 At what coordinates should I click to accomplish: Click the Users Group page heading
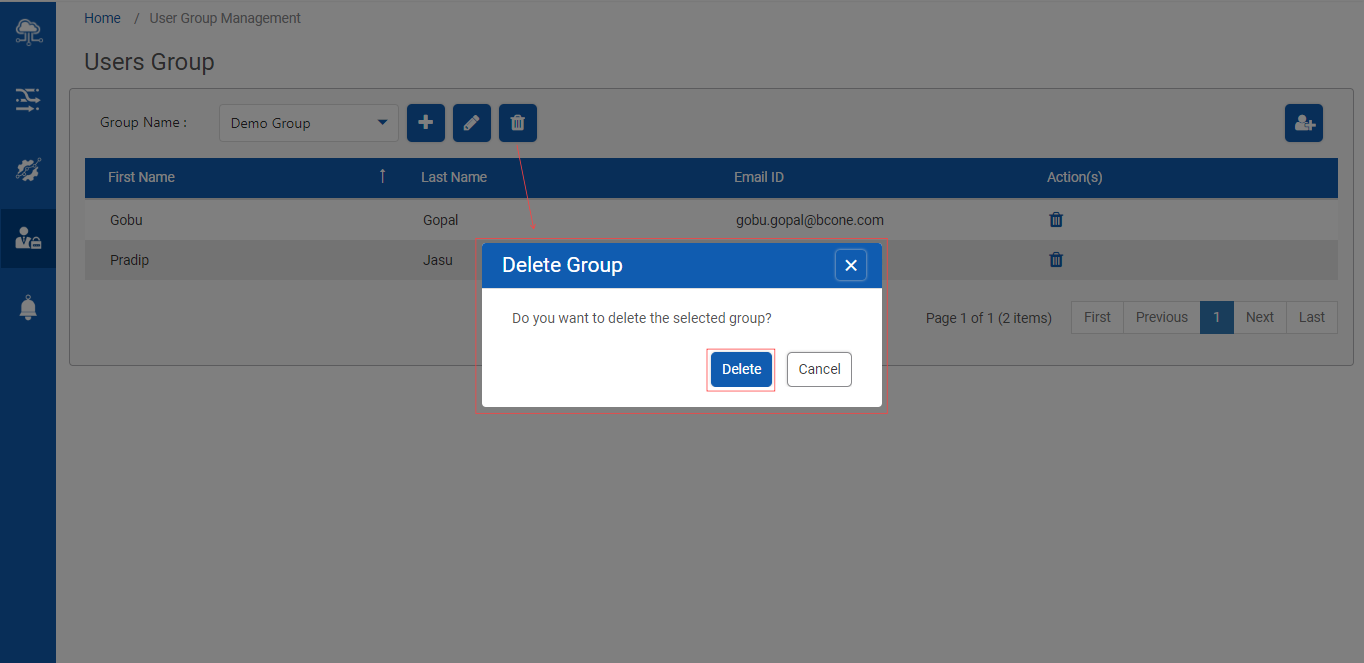pos(149,62)
